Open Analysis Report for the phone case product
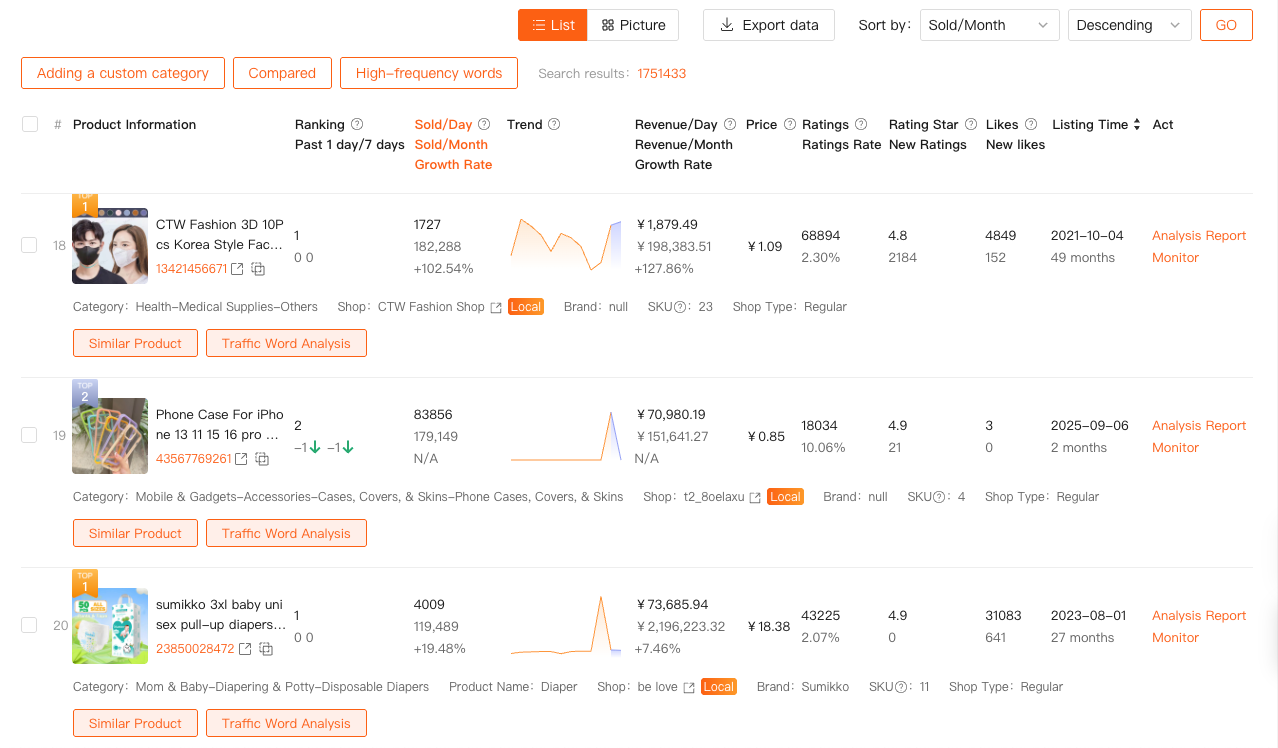Viewport: 1278px width, 748px height. tap(1198, 425)
